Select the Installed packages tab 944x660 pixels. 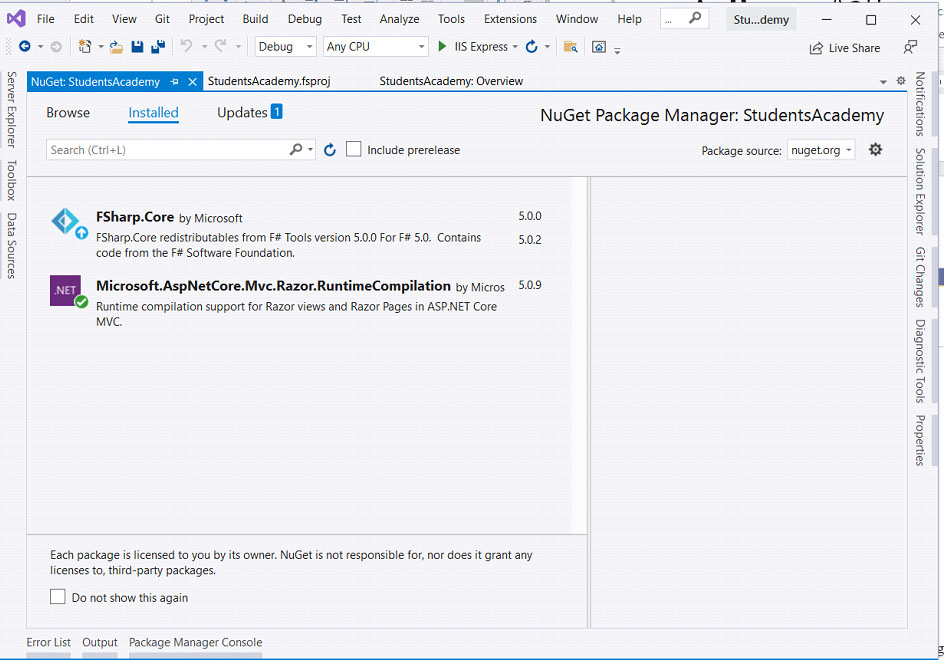point(154,113)
